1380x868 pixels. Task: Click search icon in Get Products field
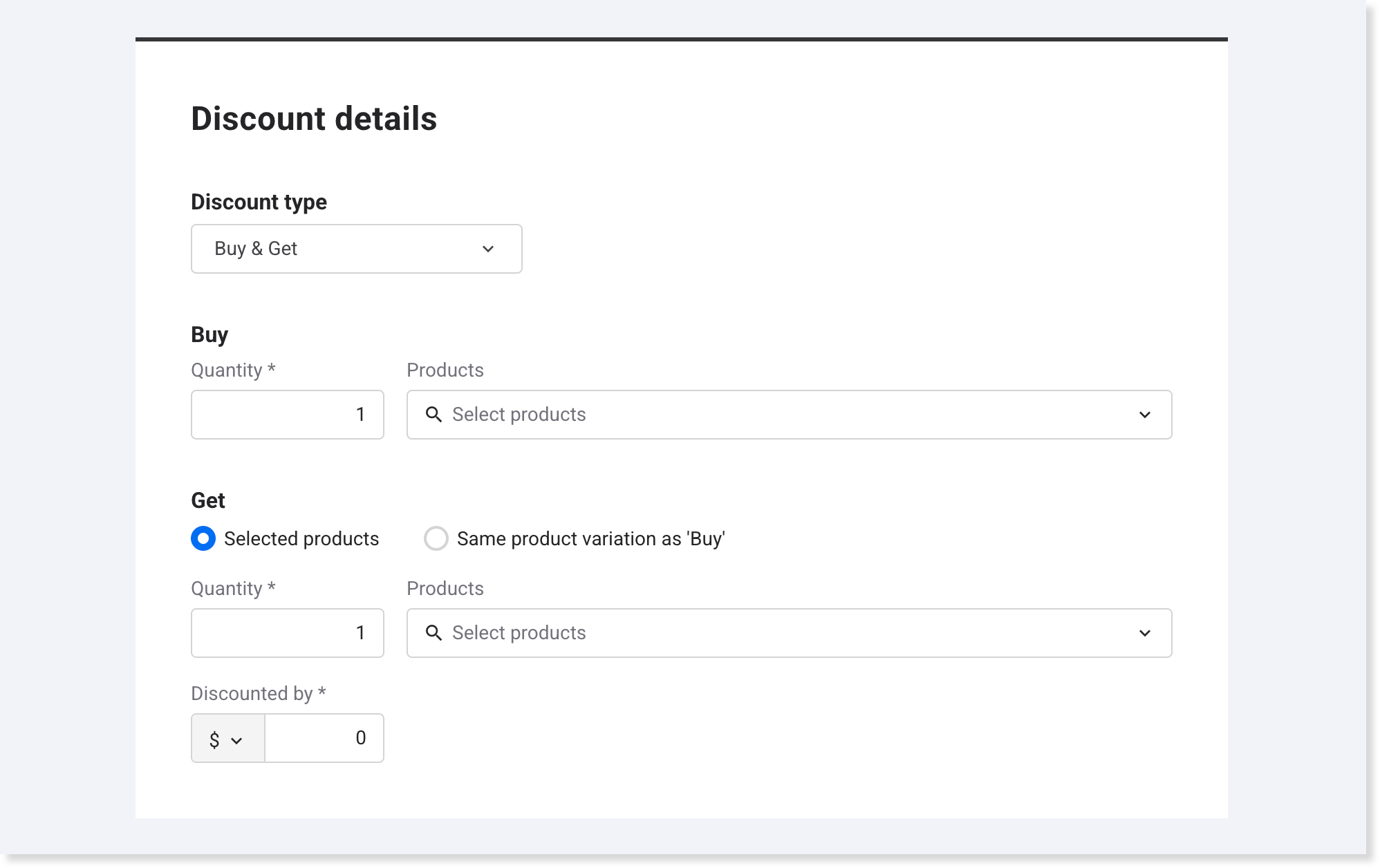click(x=433, y=633)
